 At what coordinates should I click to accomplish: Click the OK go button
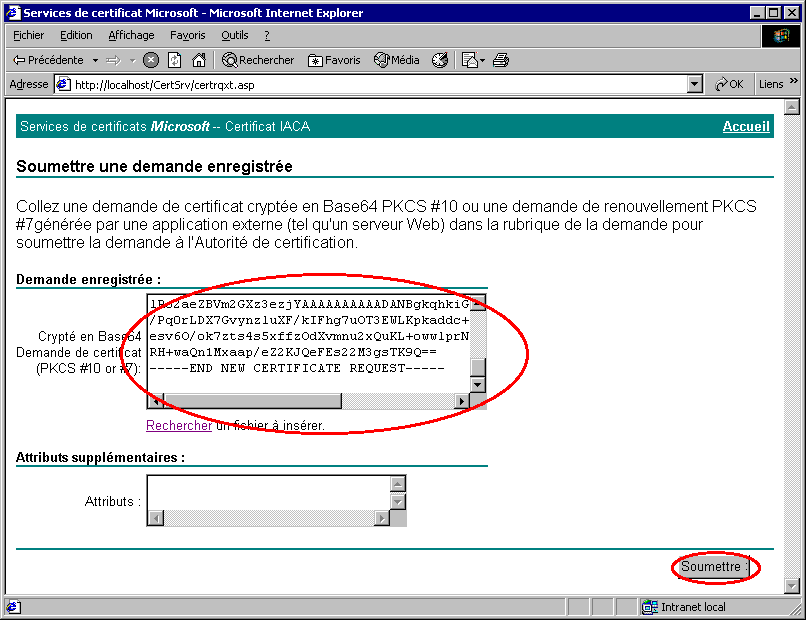click(x=729, y=84)
